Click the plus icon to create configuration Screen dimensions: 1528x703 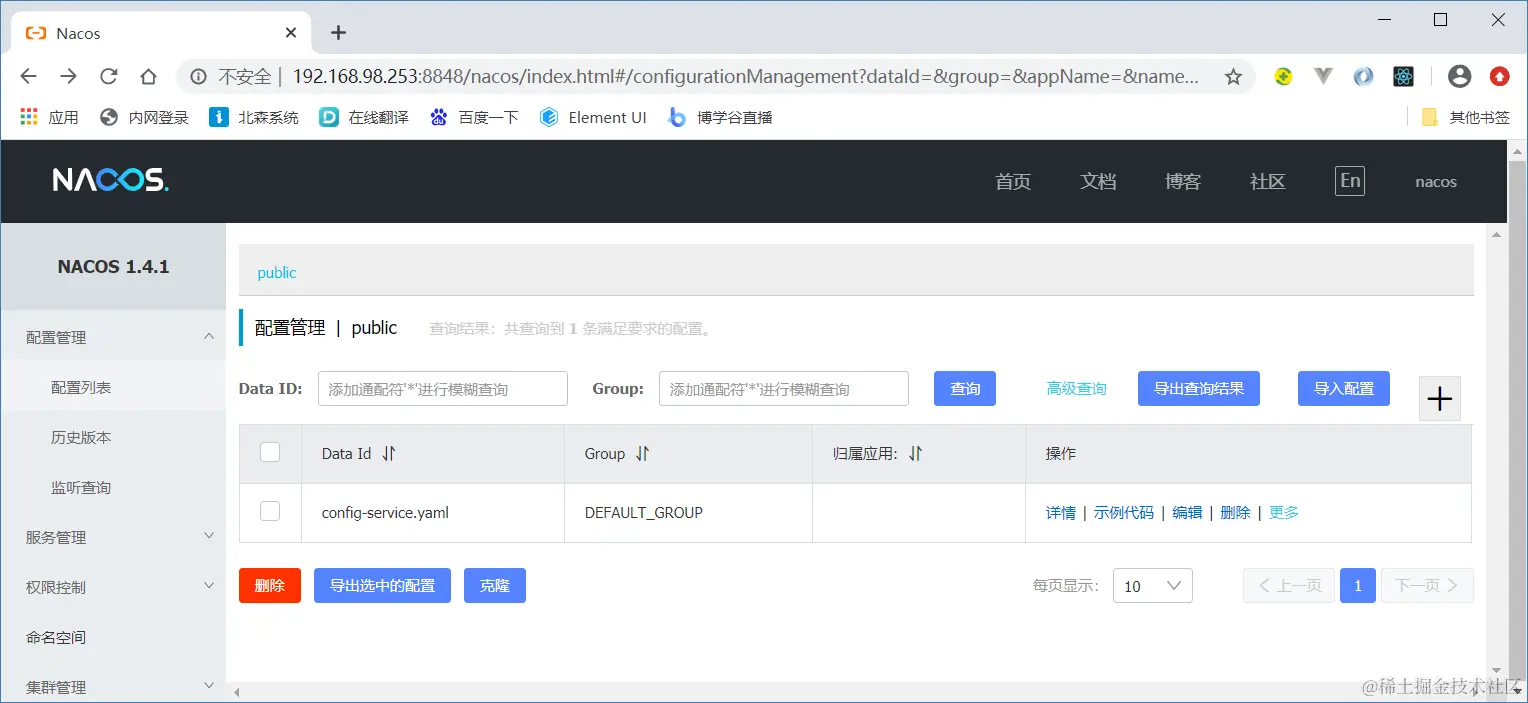1440,399
